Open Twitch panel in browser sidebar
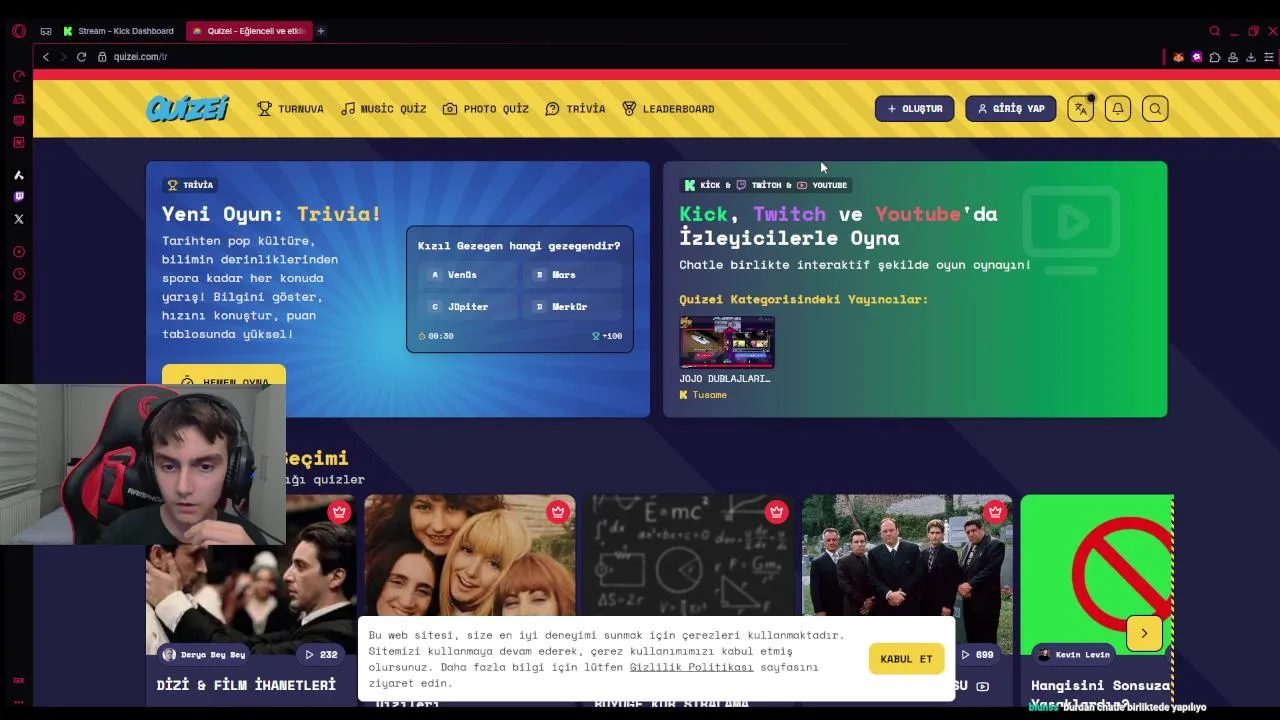This screenshot has width=1280, height=720. click(18, 197)
